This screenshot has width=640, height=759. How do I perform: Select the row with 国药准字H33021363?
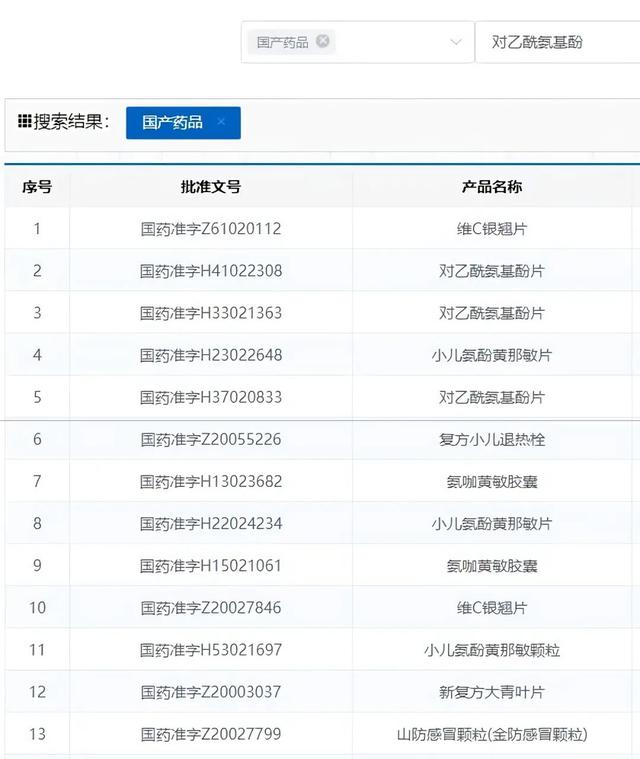tap(211, 313)
